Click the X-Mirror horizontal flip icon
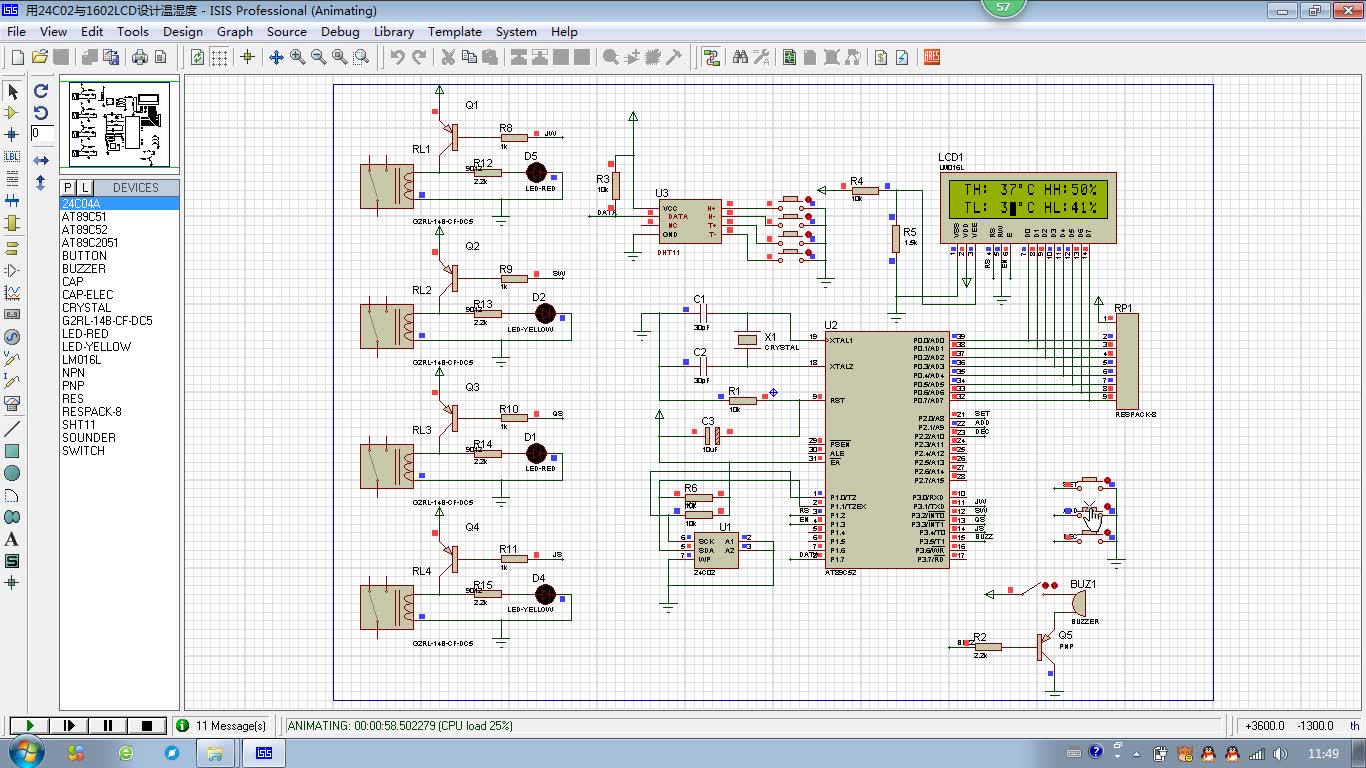The image size is (1366, 768). [41, 160]
